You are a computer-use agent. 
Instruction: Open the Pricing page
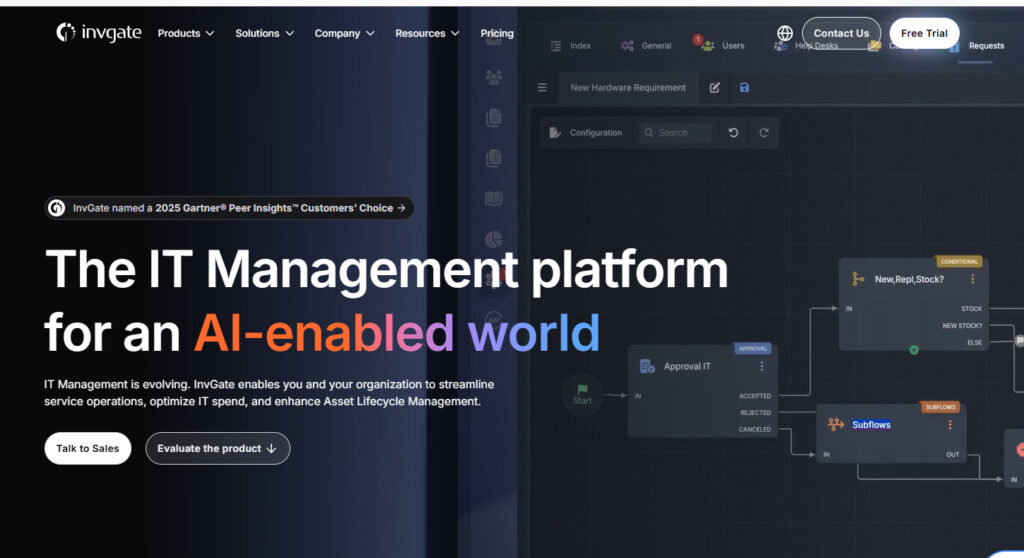497,33
